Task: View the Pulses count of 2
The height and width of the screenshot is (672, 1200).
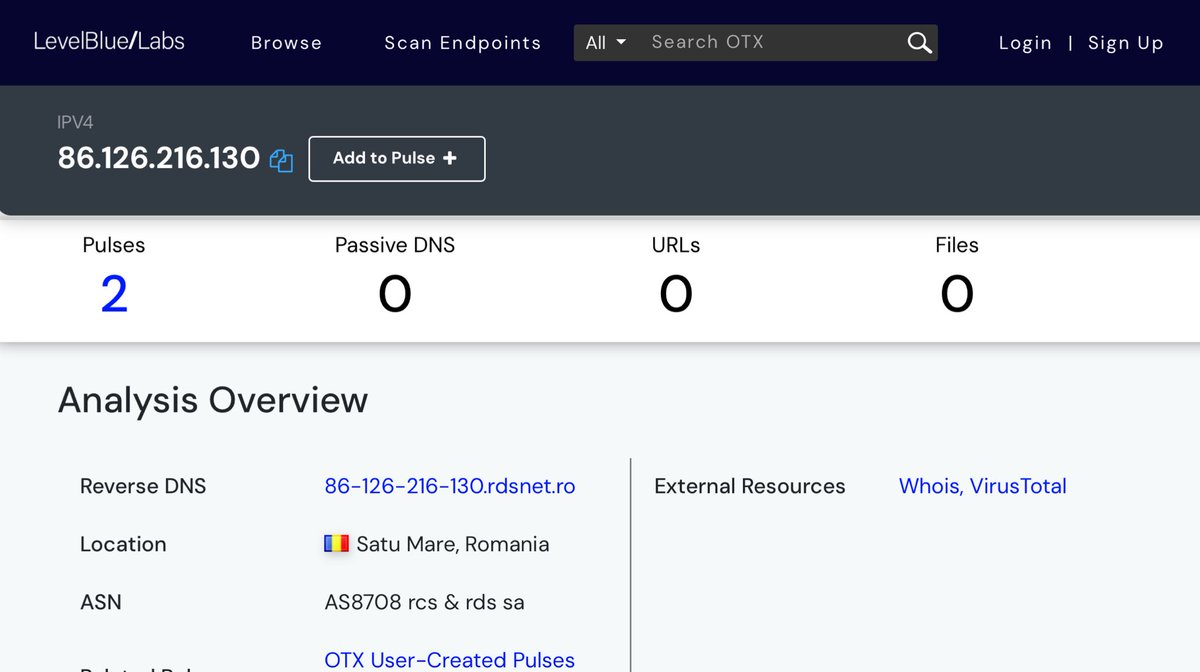Action: point(114,294)
